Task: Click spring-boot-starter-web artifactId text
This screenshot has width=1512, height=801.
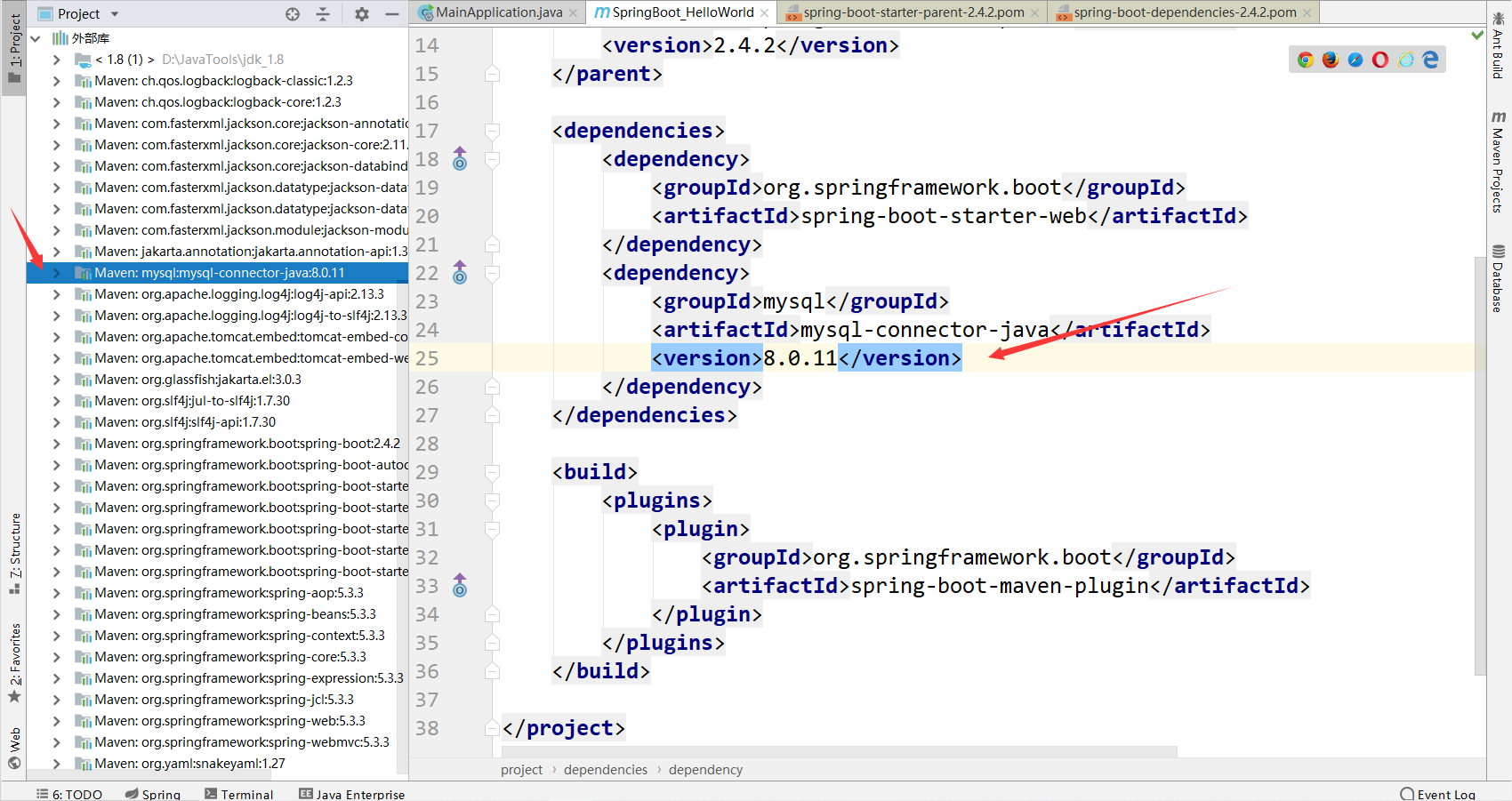Action: (x=944, y=216)
